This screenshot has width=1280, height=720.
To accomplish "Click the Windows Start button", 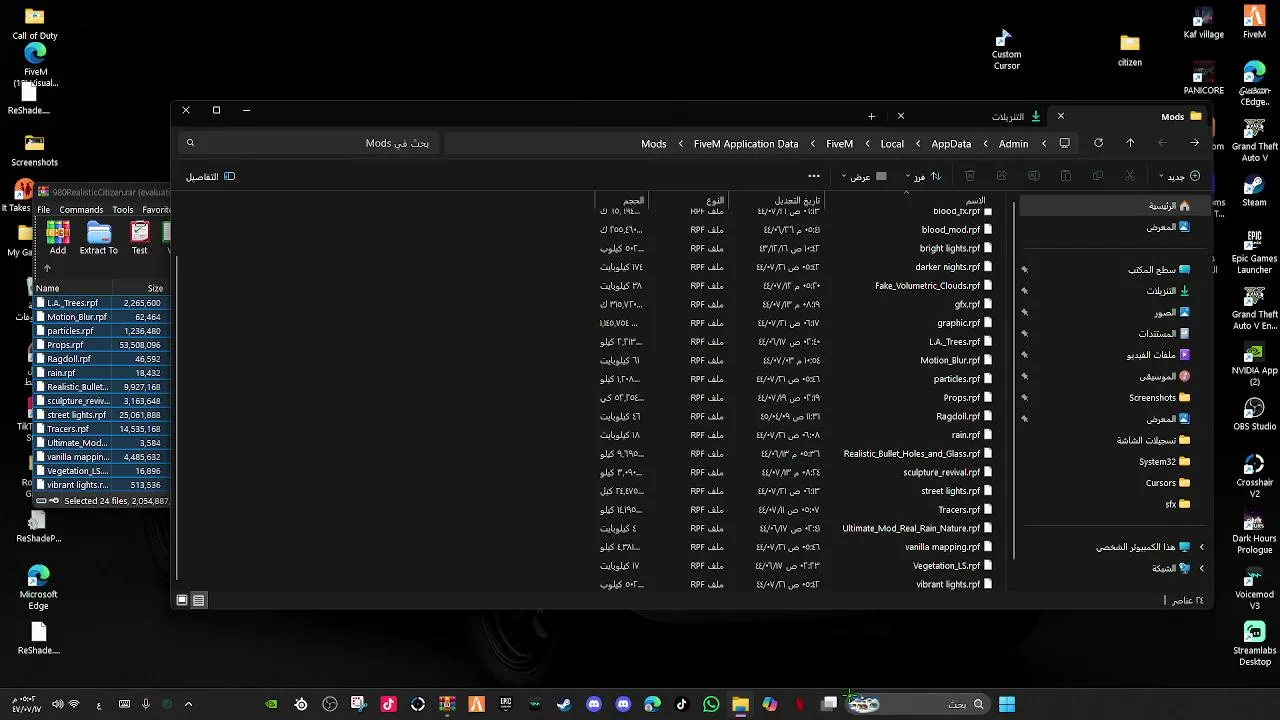I will coord(1007,704).
